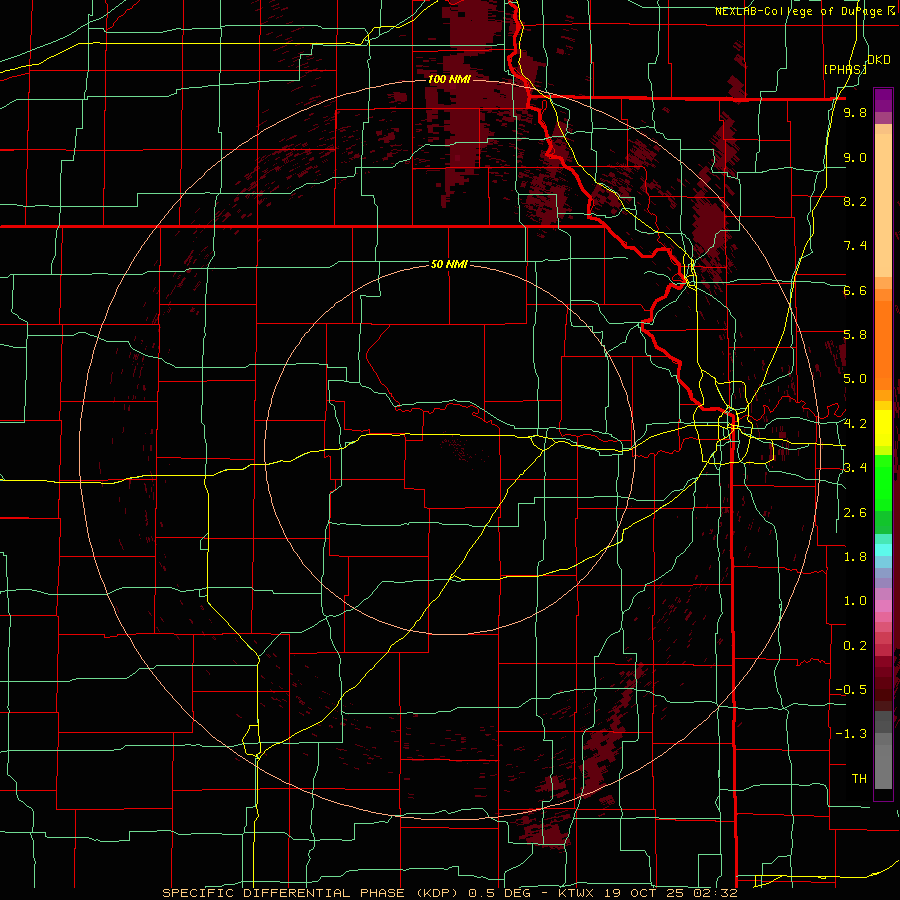Pick the bright yellow band on the color scale
This screenshot has height=900, width=900.
coord(883,428)
